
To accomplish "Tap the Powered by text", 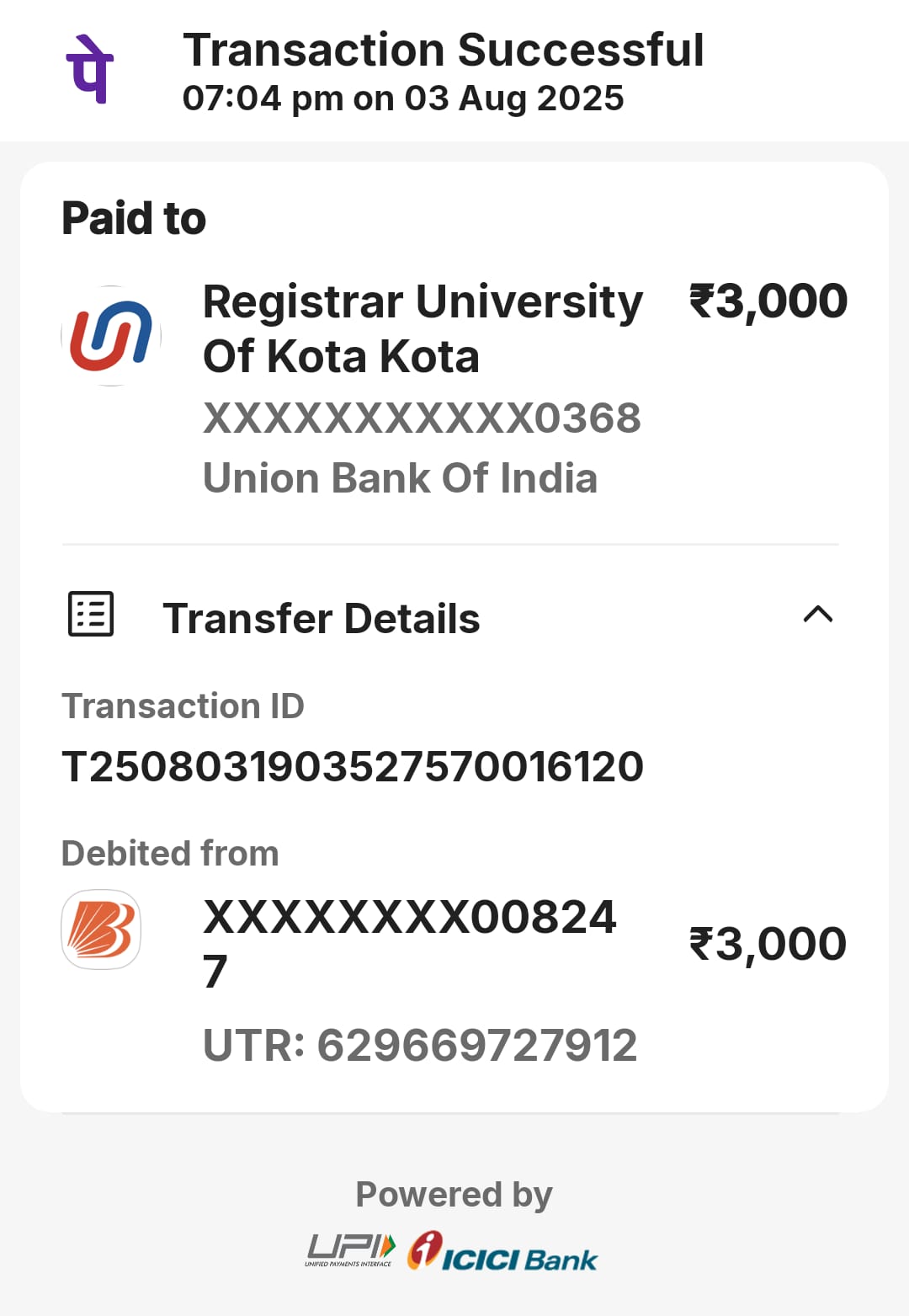I will point(454,1194).
